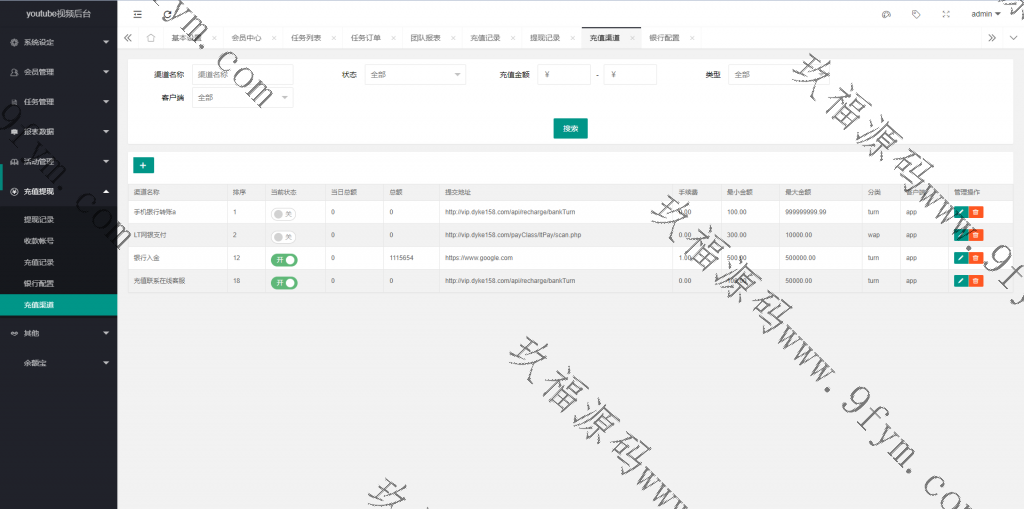
Task: Enter fullscreen using the header expand icon
Action: 946,14
